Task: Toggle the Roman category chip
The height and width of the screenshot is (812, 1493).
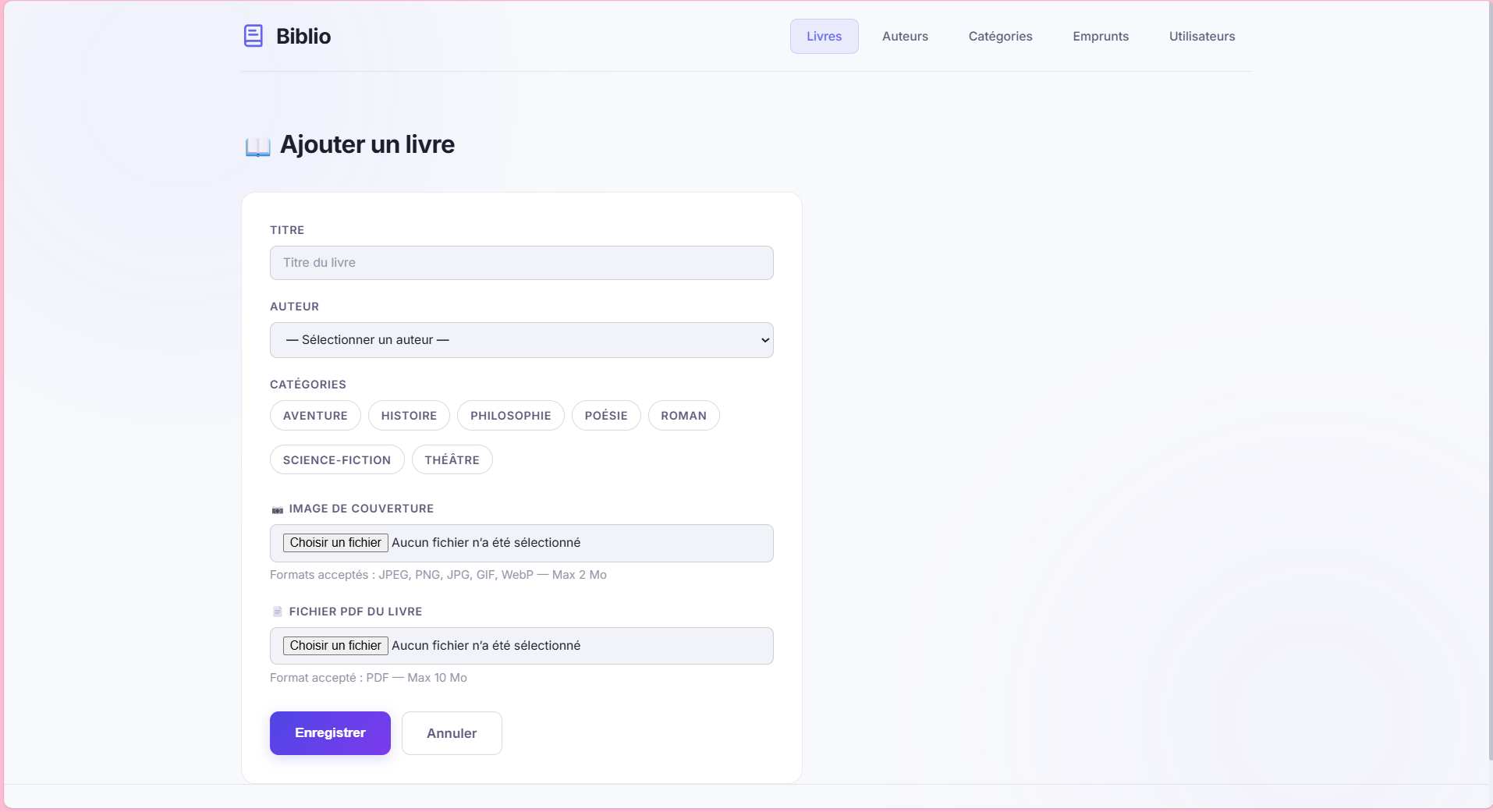Action: [x=683, y=416]
